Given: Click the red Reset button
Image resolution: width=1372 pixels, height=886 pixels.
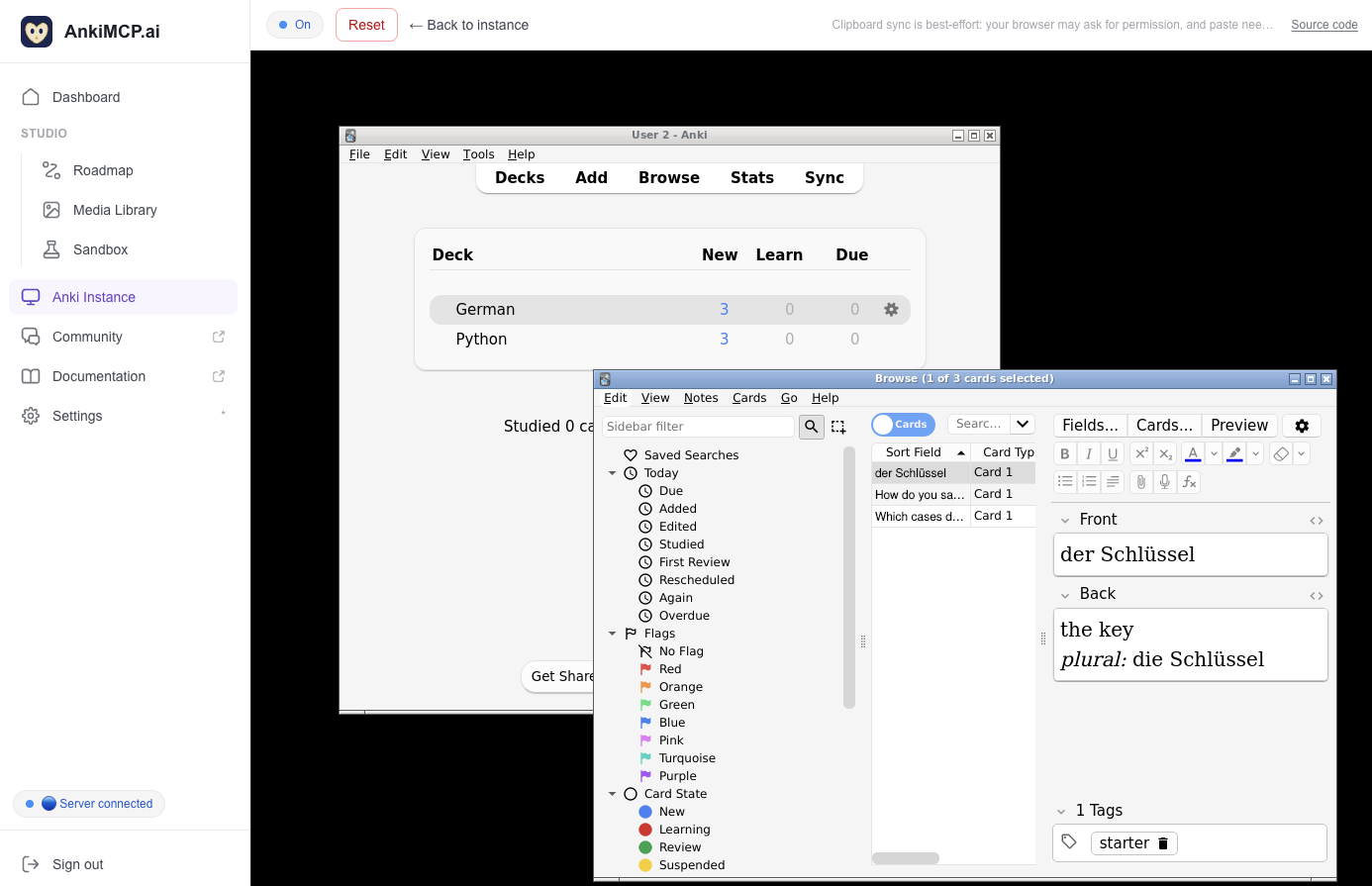Looking at the screenshot, I should 366,25.
